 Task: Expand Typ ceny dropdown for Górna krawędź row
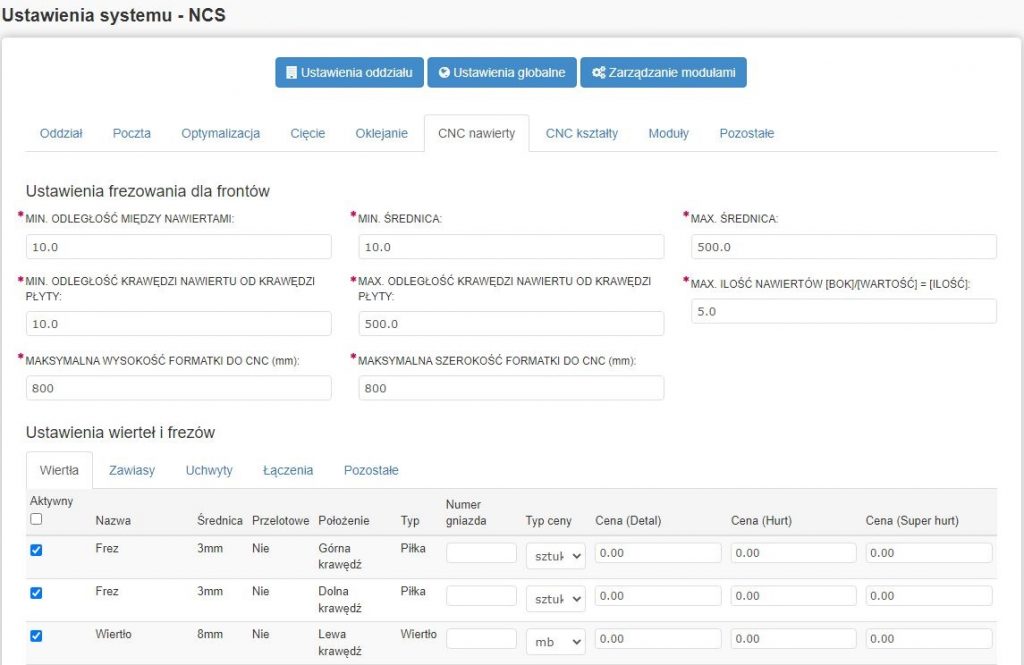click(555, 554)
